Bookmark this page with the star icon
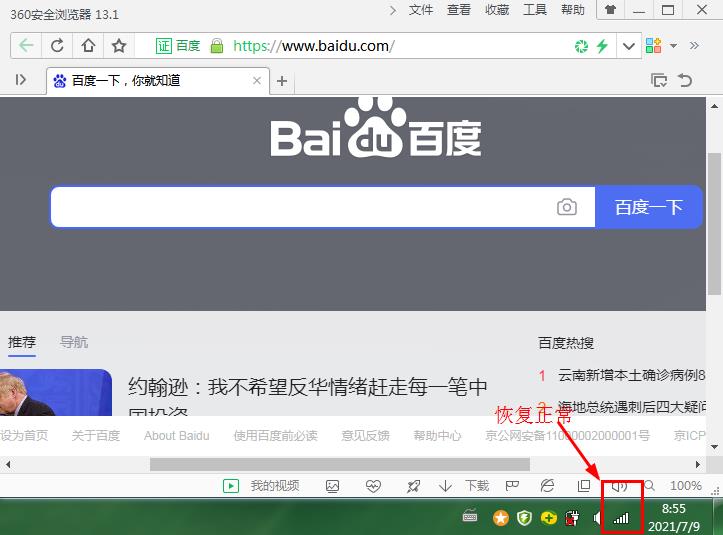This screenshot has width=723, height=535. [x=119, y=46]
